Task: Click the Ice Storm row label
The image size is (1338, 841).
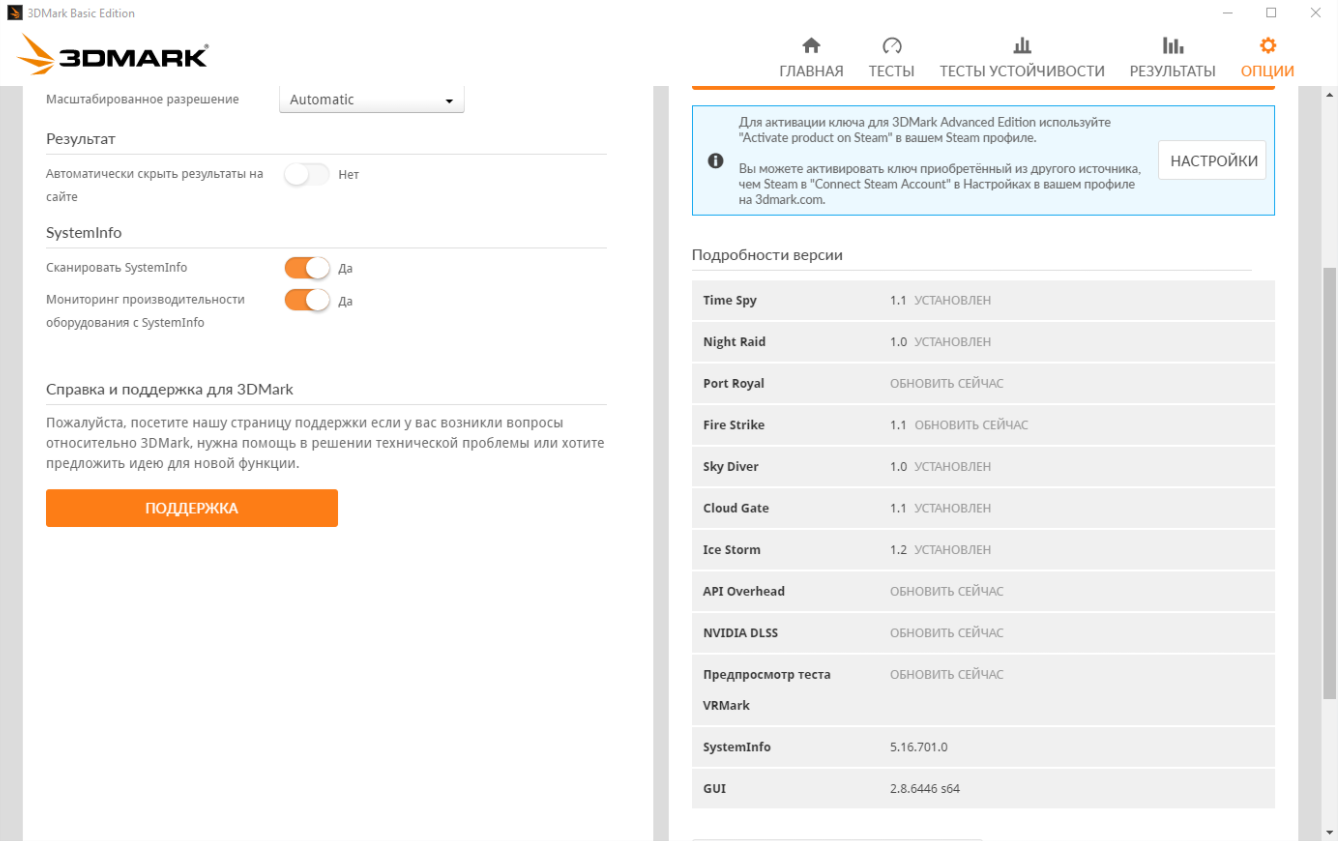Action: point(732,550)
